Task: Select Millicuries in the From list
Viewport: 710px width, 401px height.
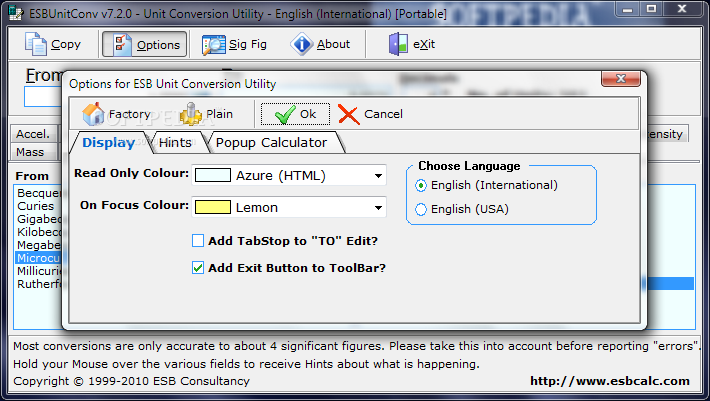Action: point(39,271)
